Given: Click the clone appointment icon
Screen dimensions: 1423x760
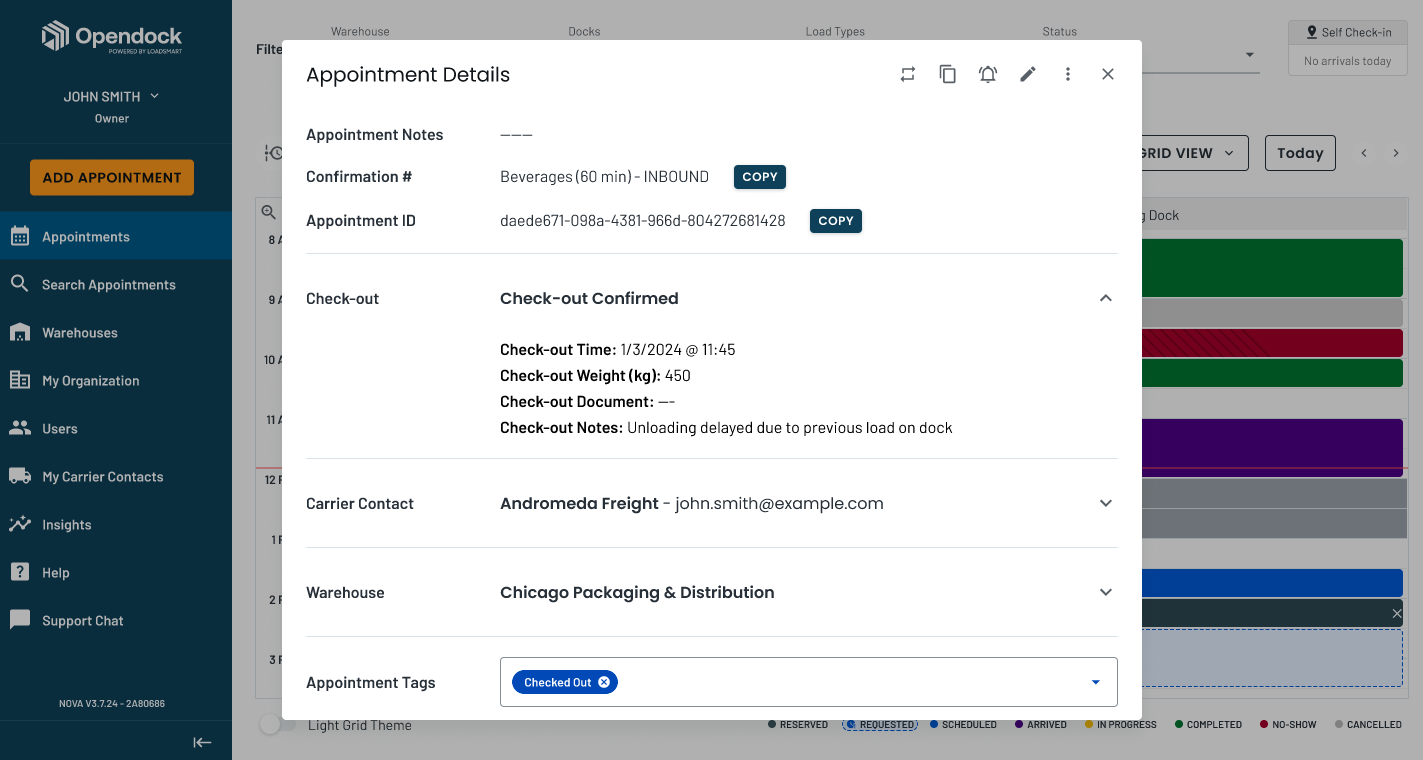Looking at the screenshot, I should pos(948,74).
